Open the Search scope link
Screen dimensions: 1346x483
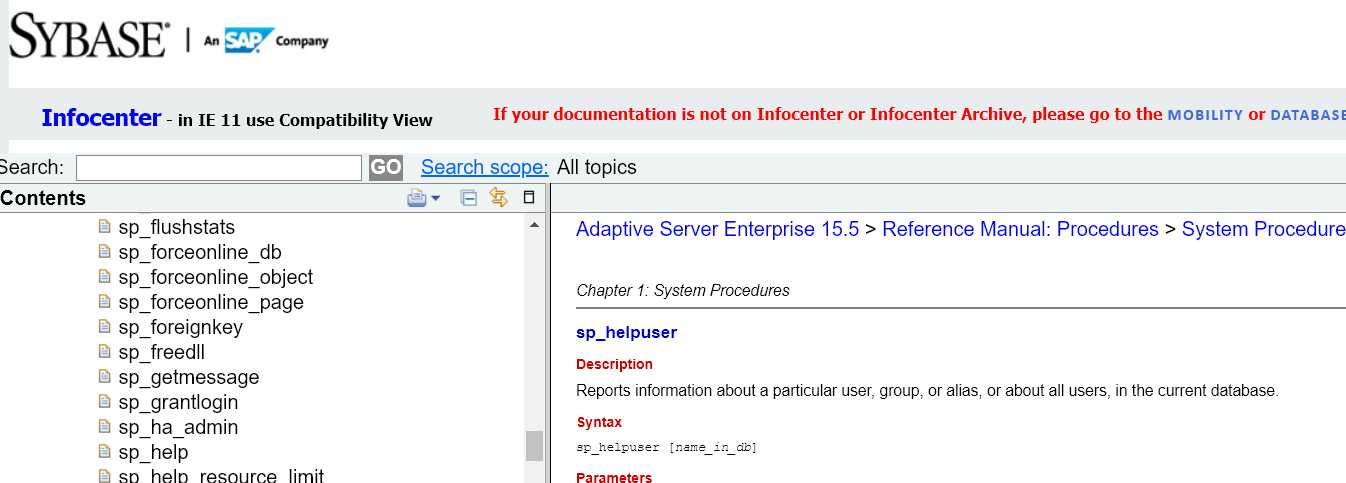(x=485, y=167)
